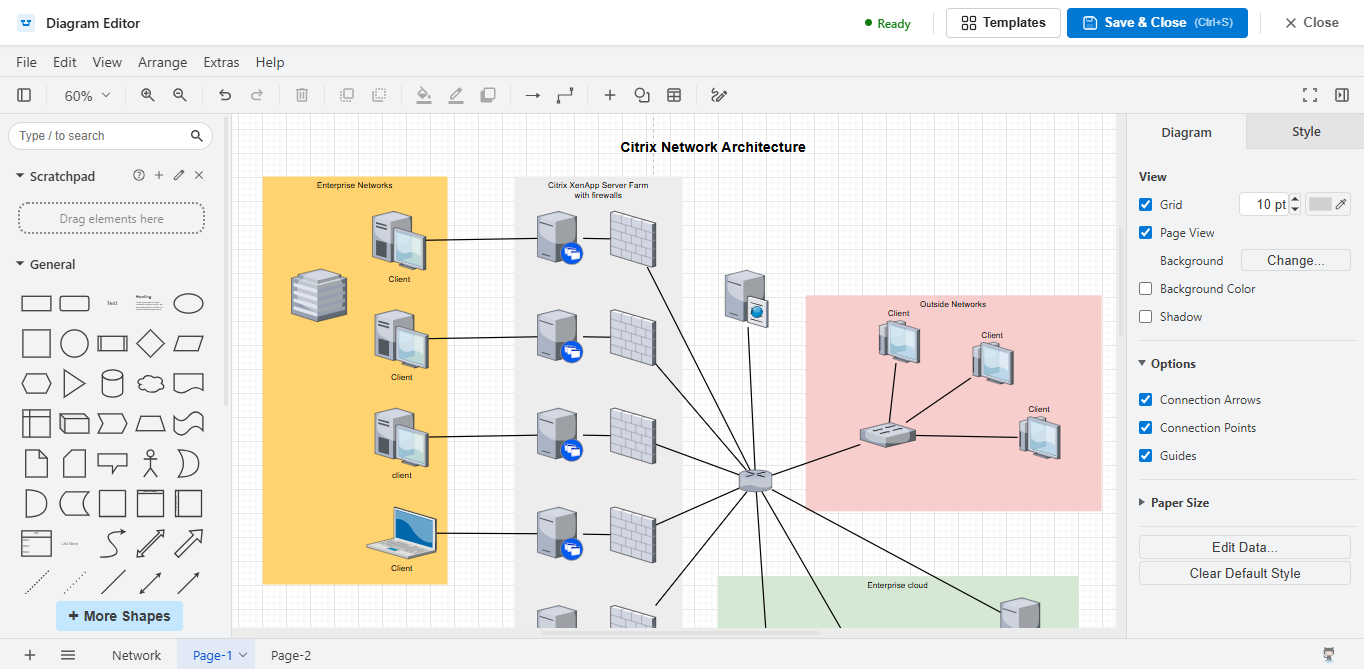
Task: Click the Insert Table icon
Action: point(674,95)
